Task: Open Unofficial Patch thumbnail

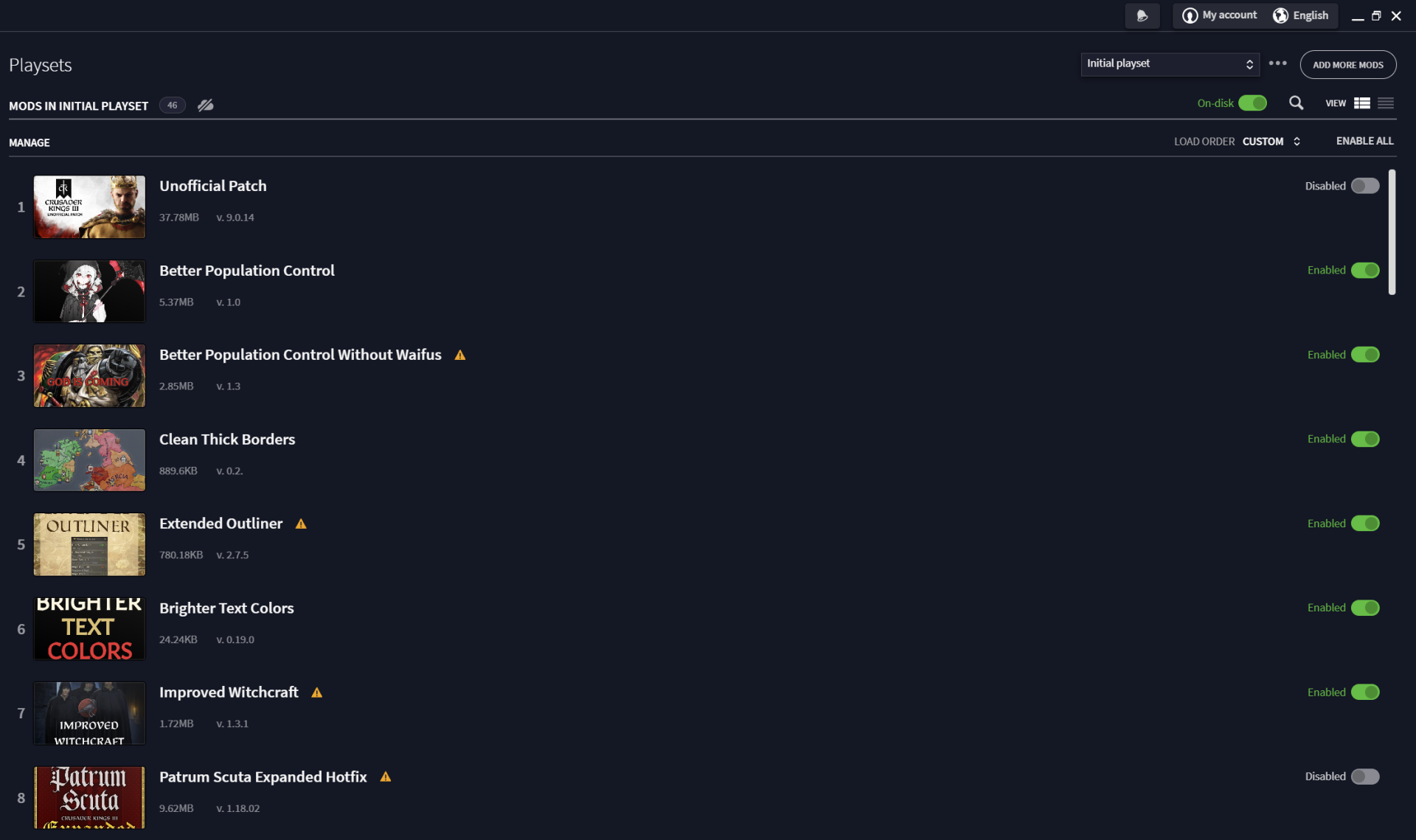Action: [89, 207]
